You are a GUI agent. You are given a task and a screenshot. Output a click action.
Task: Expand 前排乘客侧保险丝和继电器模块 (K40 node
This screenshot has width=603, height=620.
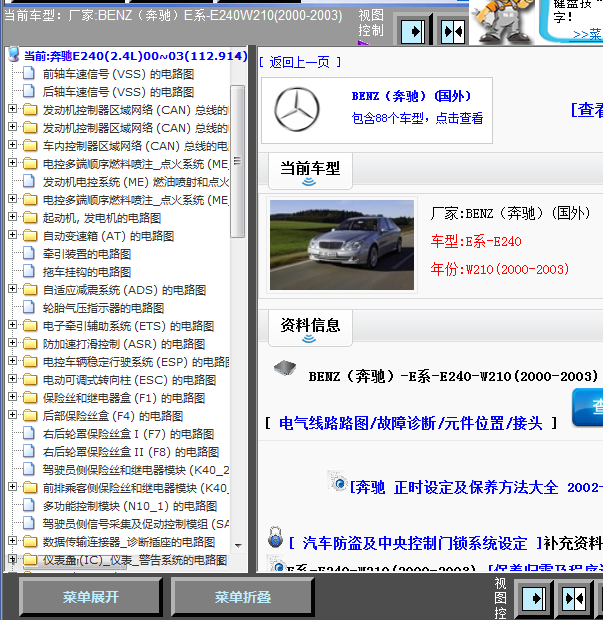pos(12,486)
